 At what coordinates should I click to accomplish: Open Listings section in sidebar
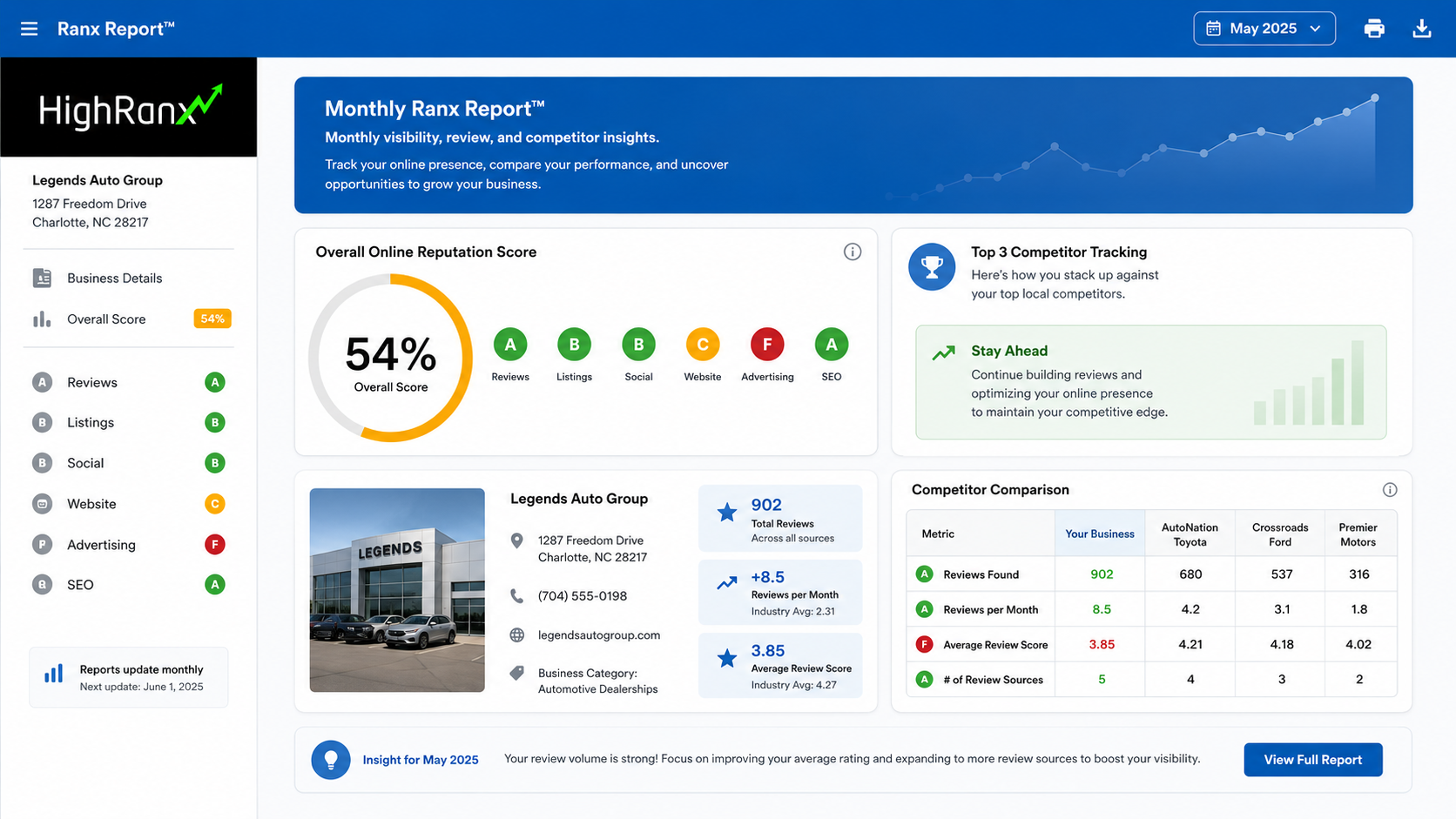coord(129,423)
